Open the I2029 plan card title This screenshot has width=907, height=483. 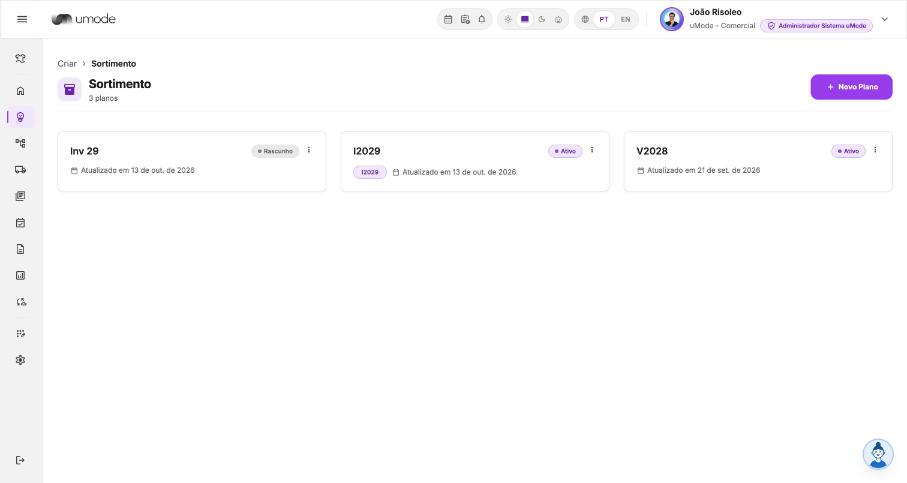coord(367,151)
